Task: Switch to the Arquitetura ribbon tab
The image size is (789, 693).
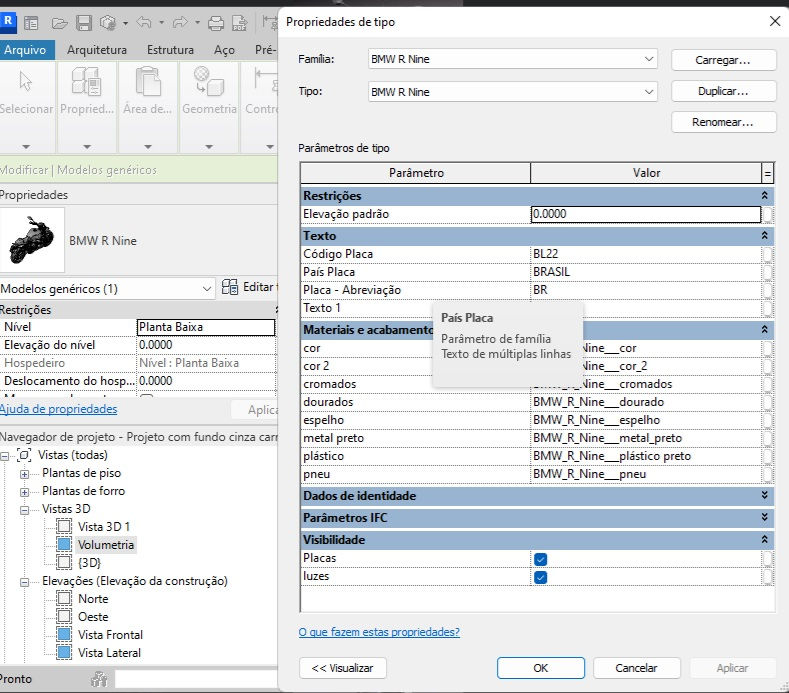Action: pyautogui.click(x=97, y=50)
